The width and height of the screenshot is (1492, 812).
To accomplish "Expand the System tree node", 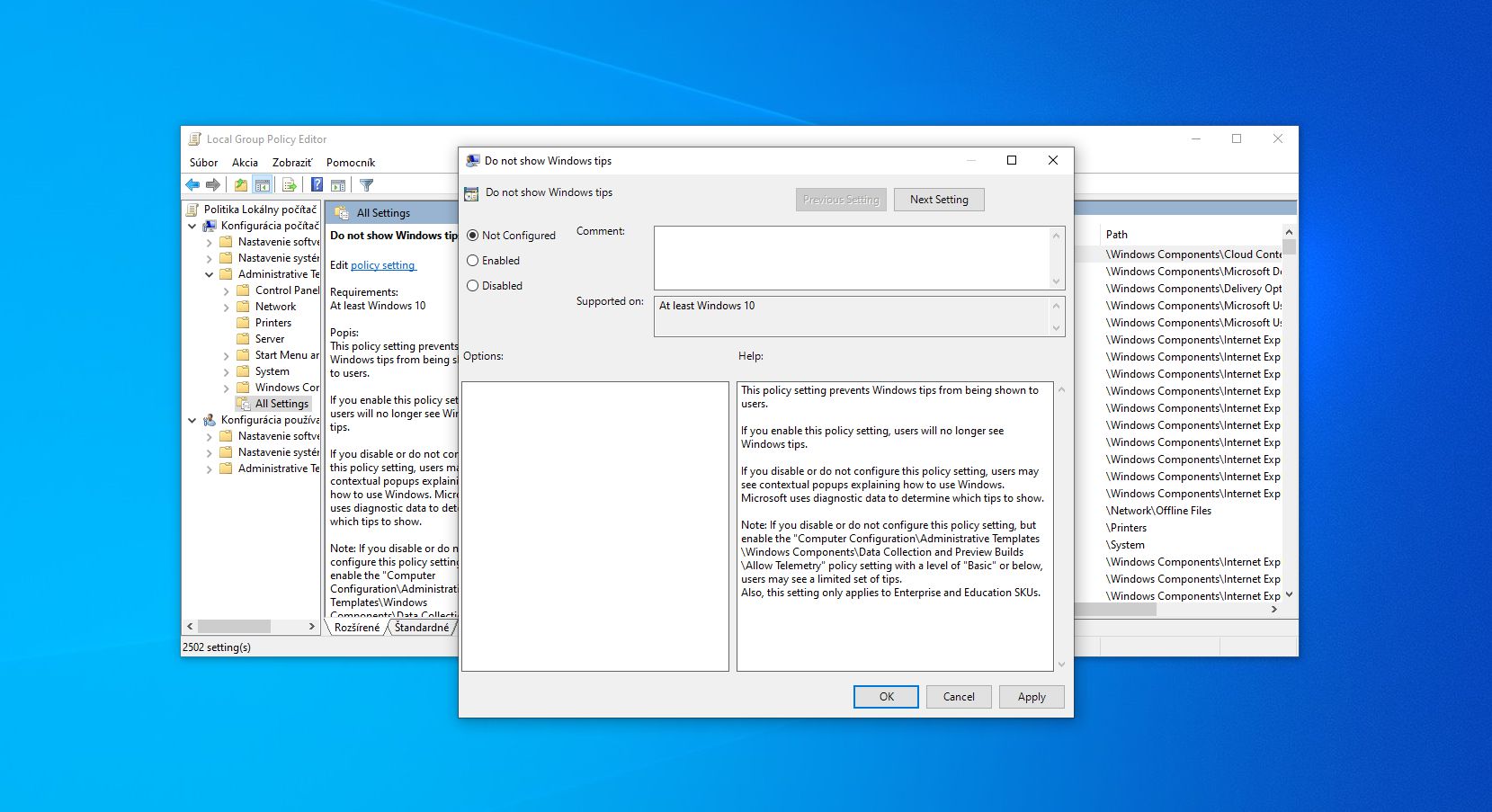I will [226, 372].
